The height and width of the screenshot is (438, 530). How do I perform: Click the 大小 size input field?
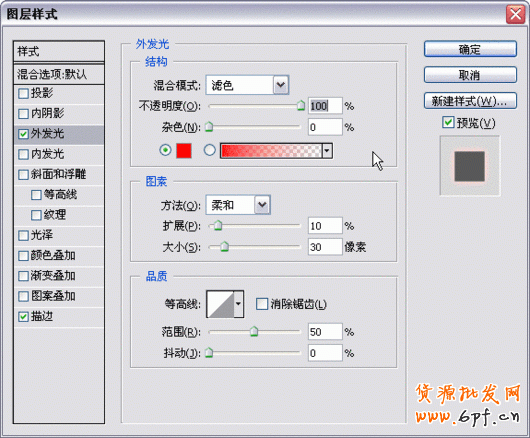(x=325, y=247)
